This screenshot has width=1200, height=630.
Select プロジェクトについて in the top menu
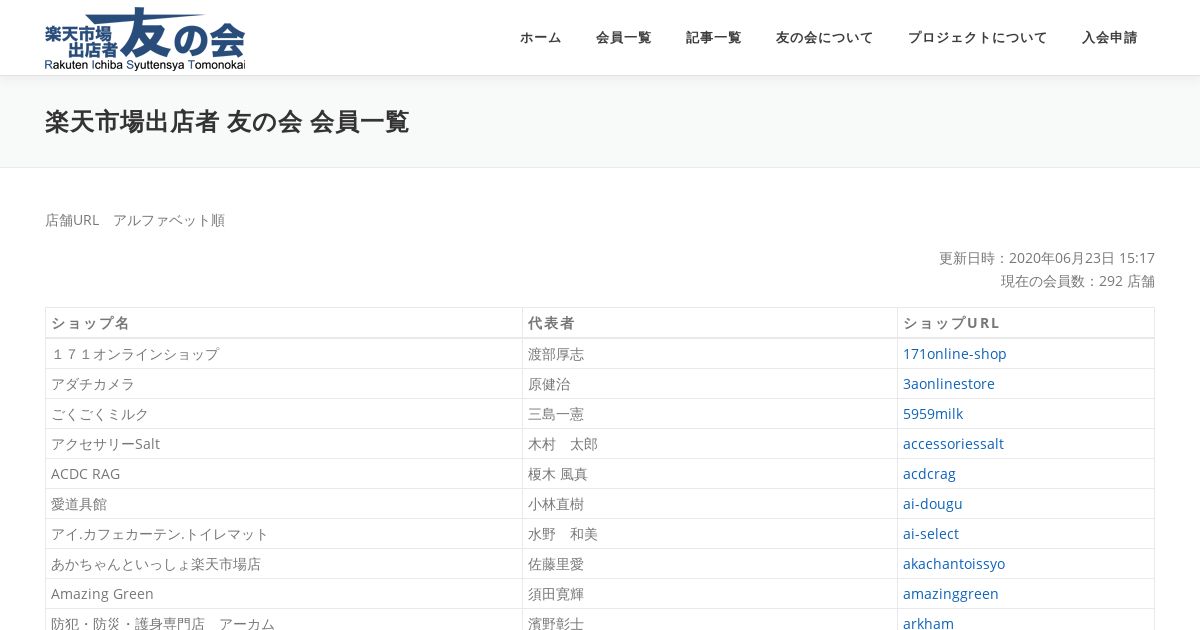[x=977, y=38]
